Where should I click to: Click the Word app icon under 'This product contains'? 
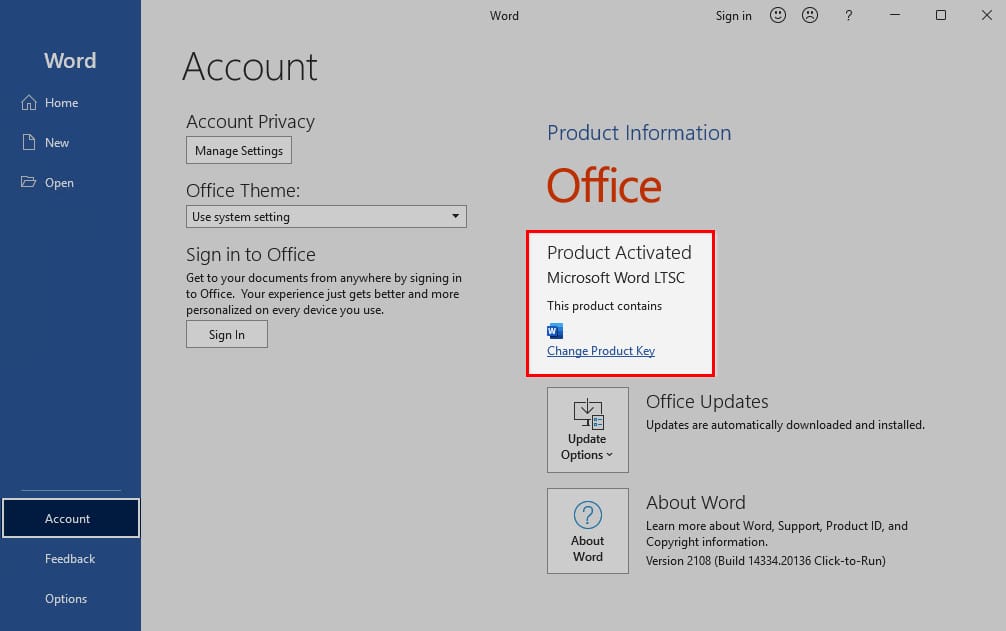[555, 331]
